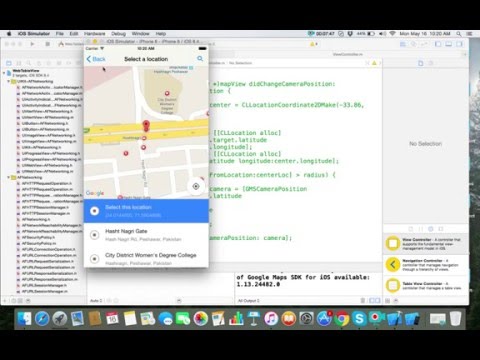Click the No Selection inspector area label

click(x=426, y=144)
